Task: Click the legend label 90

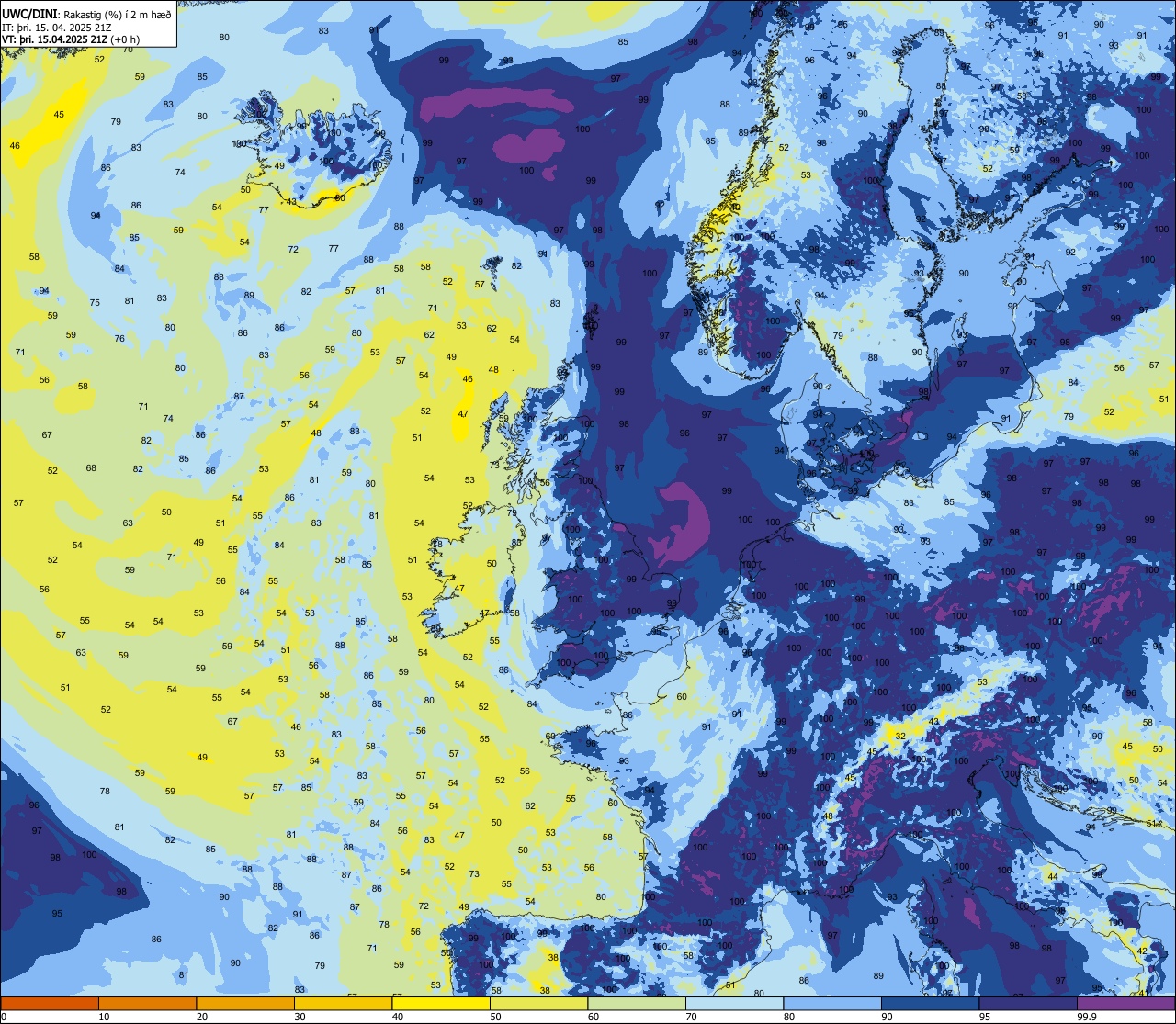Action: [887, 1017]
